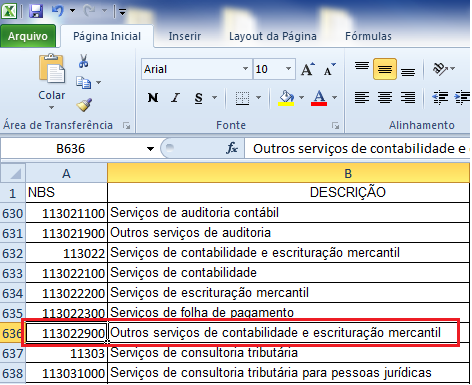Open the Inserir ribbon tab
The width and height of the screenshot is (472, 385).
[185, 36]
